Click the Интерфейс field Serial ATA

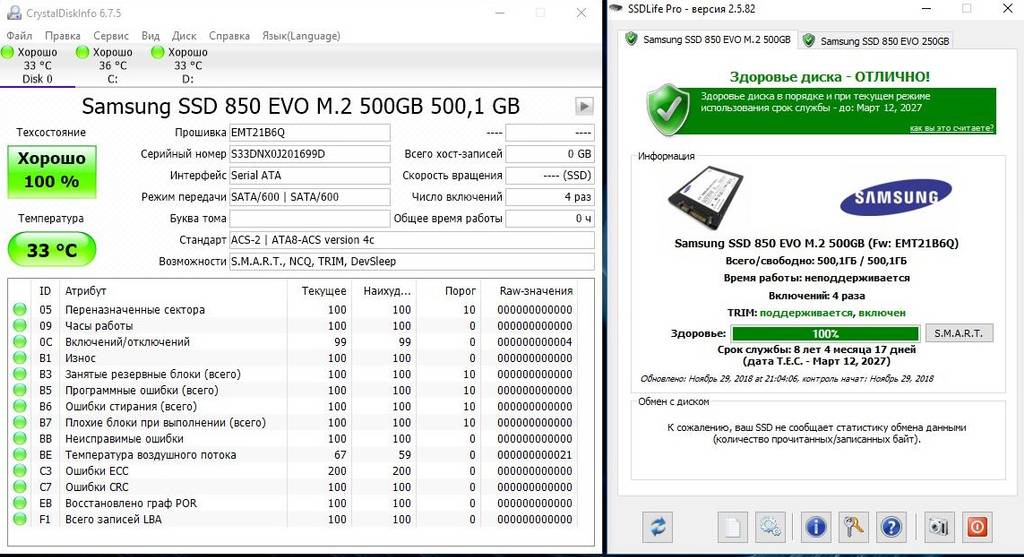click(310, 176)
